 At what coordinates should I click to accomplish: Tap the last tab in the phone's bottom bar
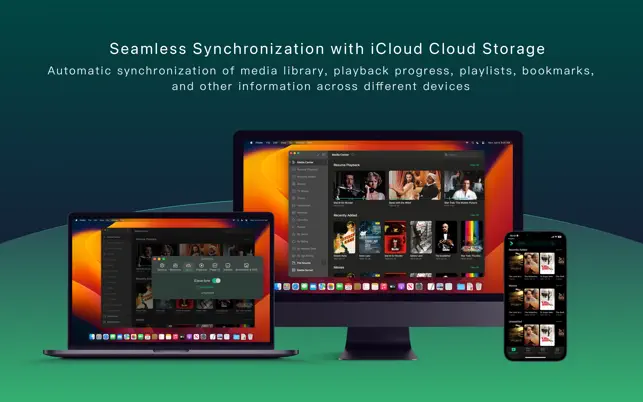557,350
